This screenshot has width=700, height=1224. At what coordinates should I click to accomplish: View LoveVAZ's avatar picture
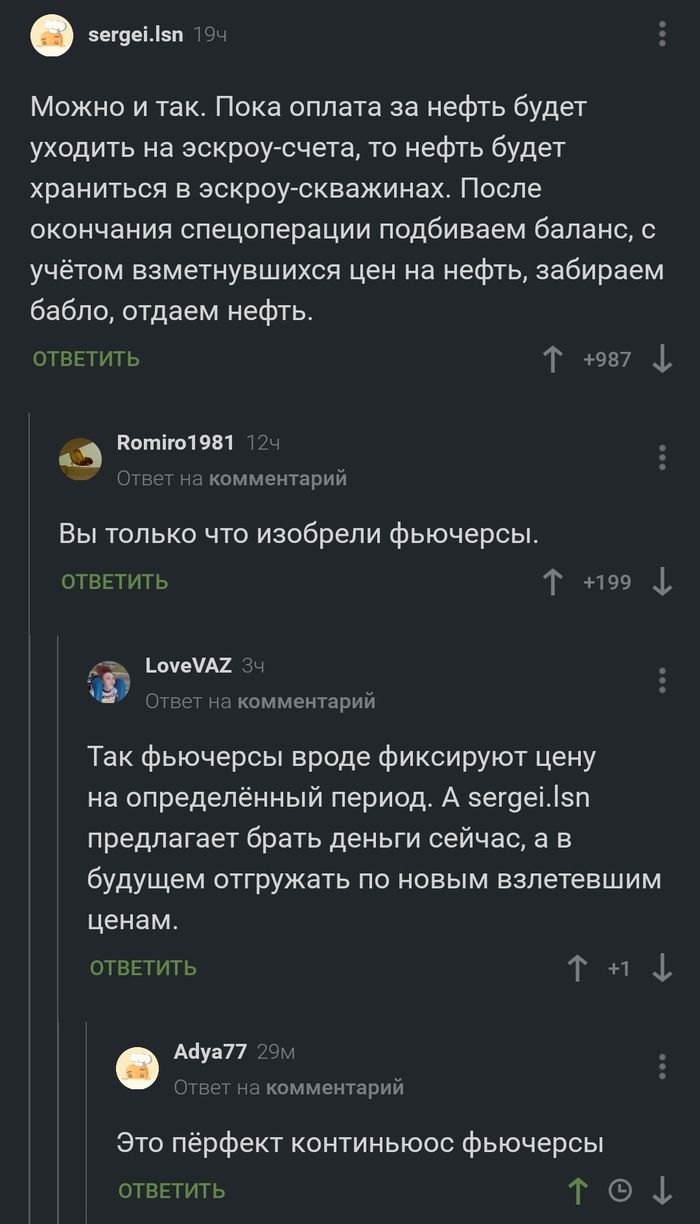coord(109,682)
